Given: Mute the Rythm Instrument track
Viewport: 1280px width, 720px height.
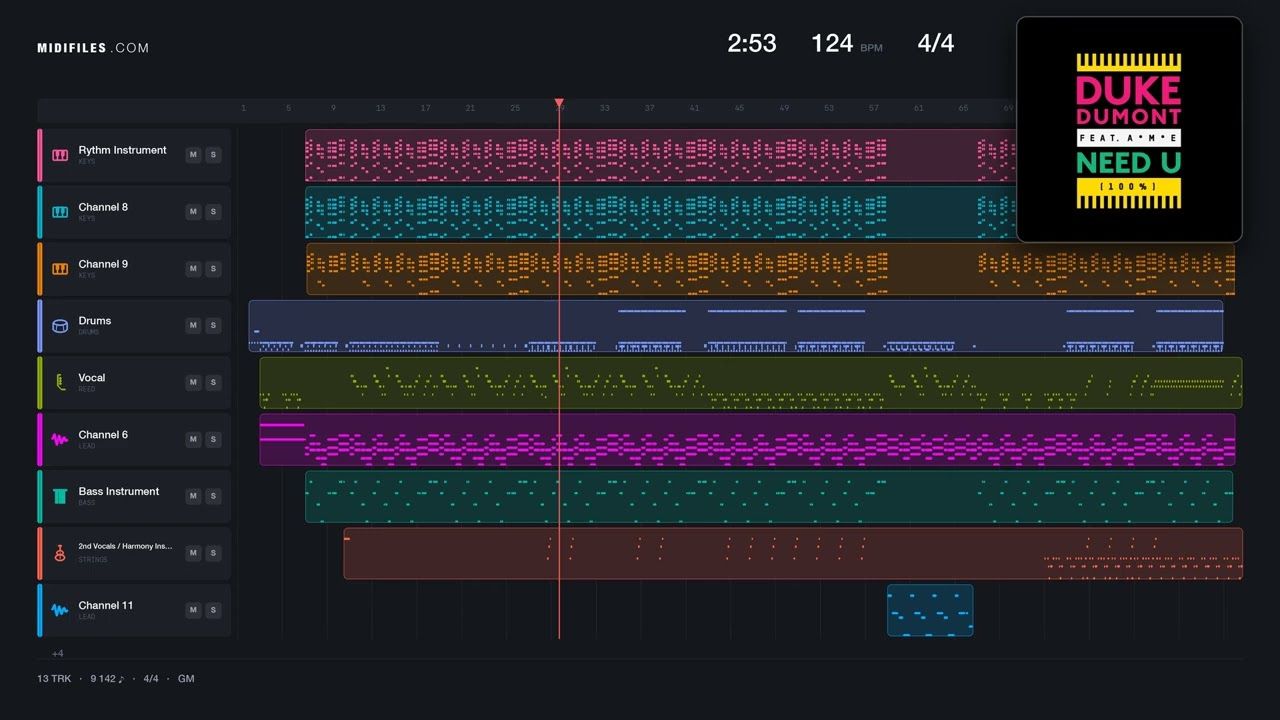Looking at the screenshot, I should coord(193,155).
